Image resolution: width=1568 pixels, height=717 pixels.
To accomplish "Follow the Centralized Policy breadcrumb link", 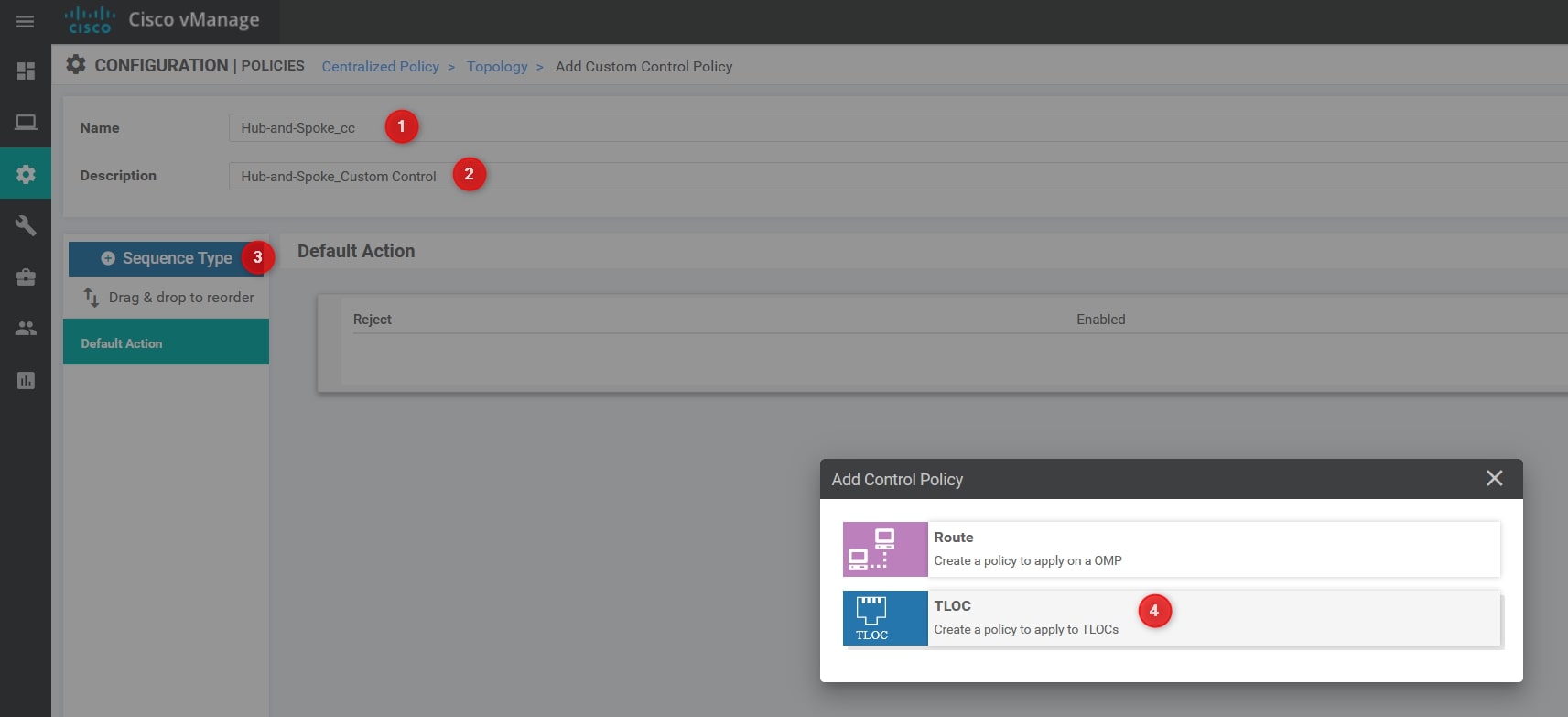I will click(380, 67).
